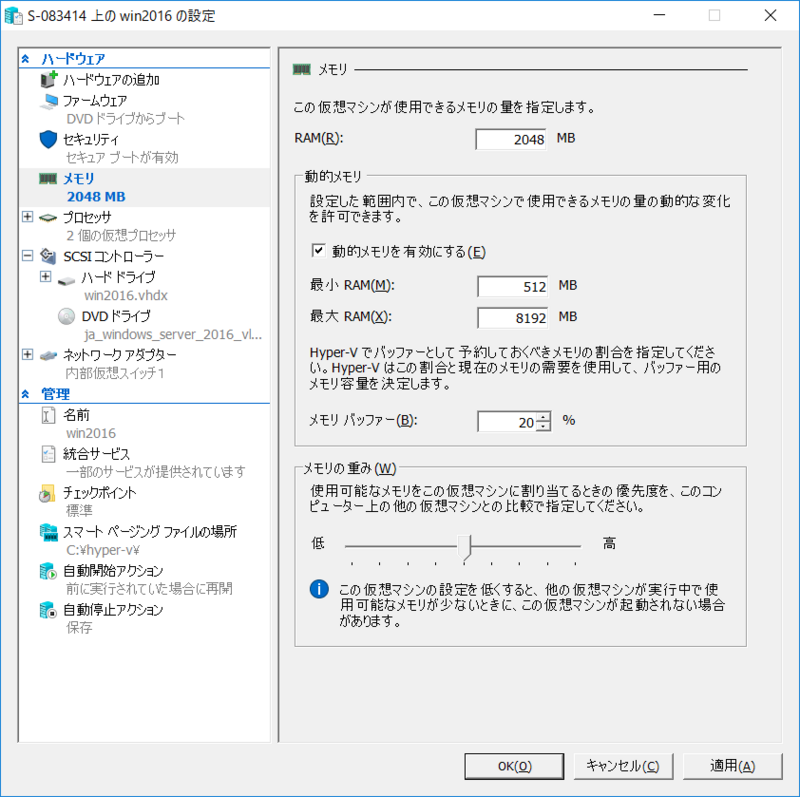Select セキュリティ tree item
Image resolution: width=800 pixels, height=797 pixels.
click(x=91, y=139)
